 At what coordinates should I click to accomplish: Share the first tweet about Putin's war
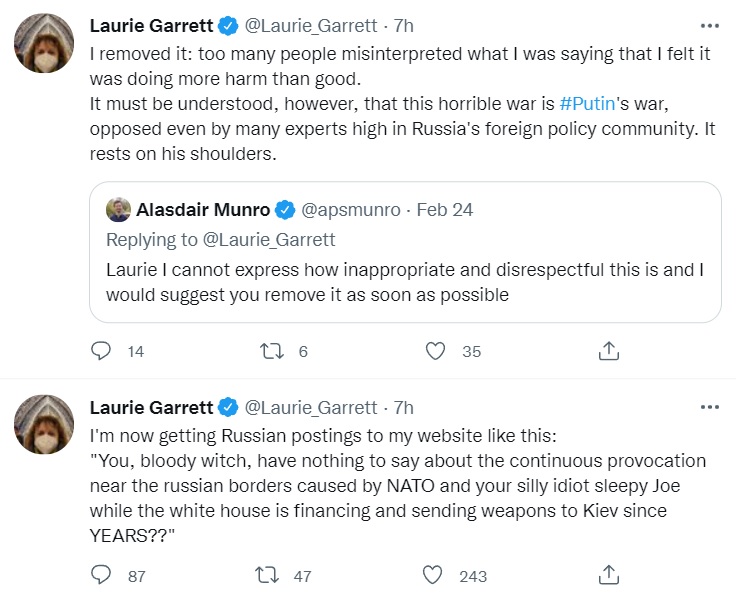point(609,351)
